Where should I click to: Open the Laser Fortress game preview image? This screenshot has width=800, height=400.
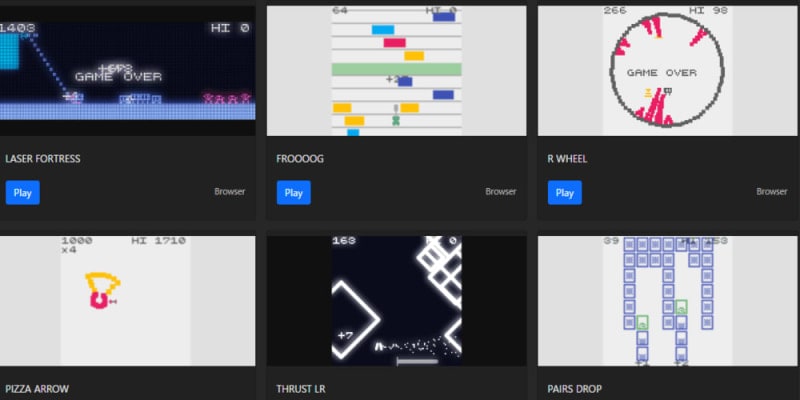tap(127, 70)
